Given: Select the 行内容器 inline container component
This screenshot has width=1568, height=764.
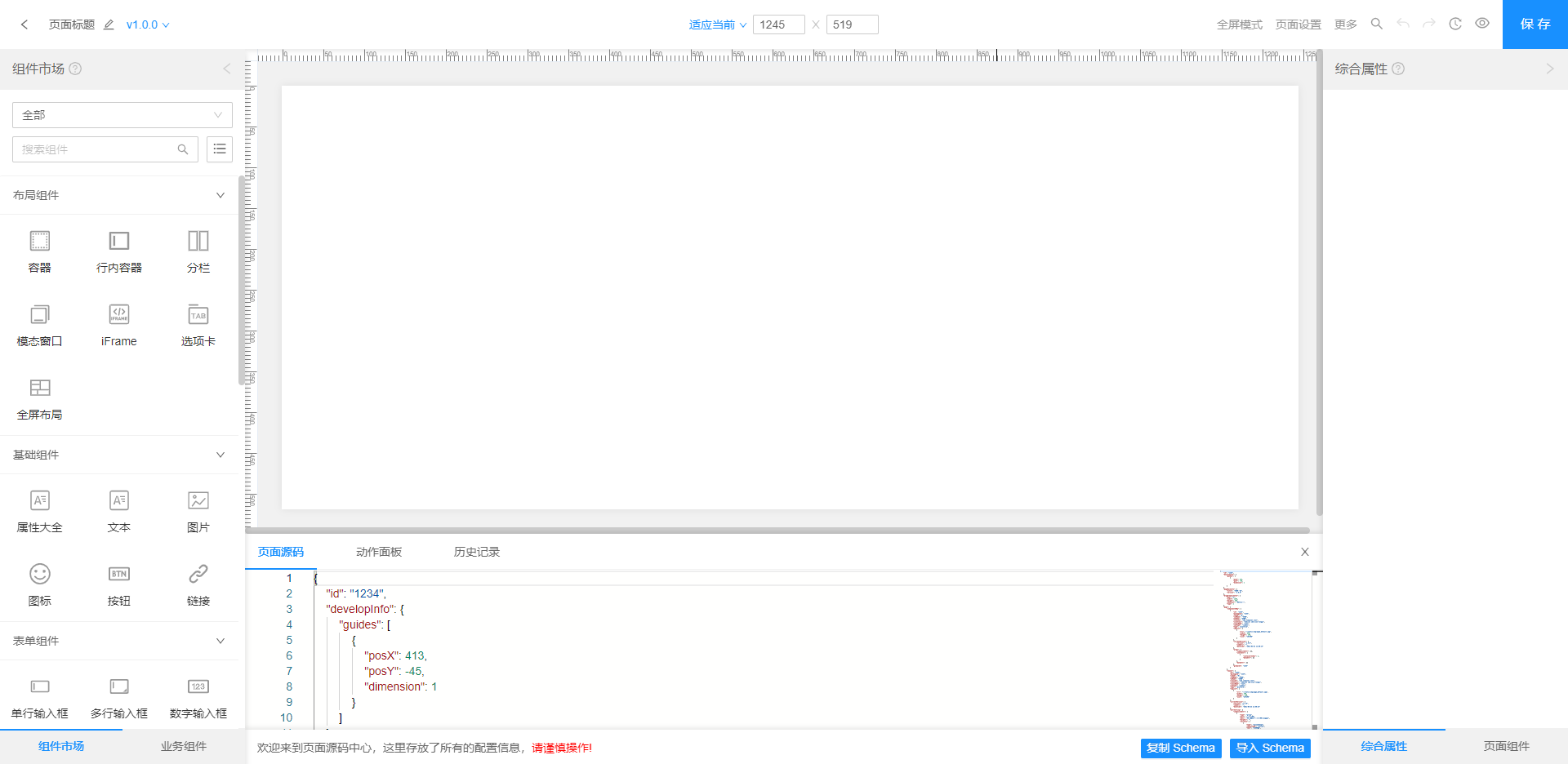Looking at the screenshot, I should click(119, 251).
